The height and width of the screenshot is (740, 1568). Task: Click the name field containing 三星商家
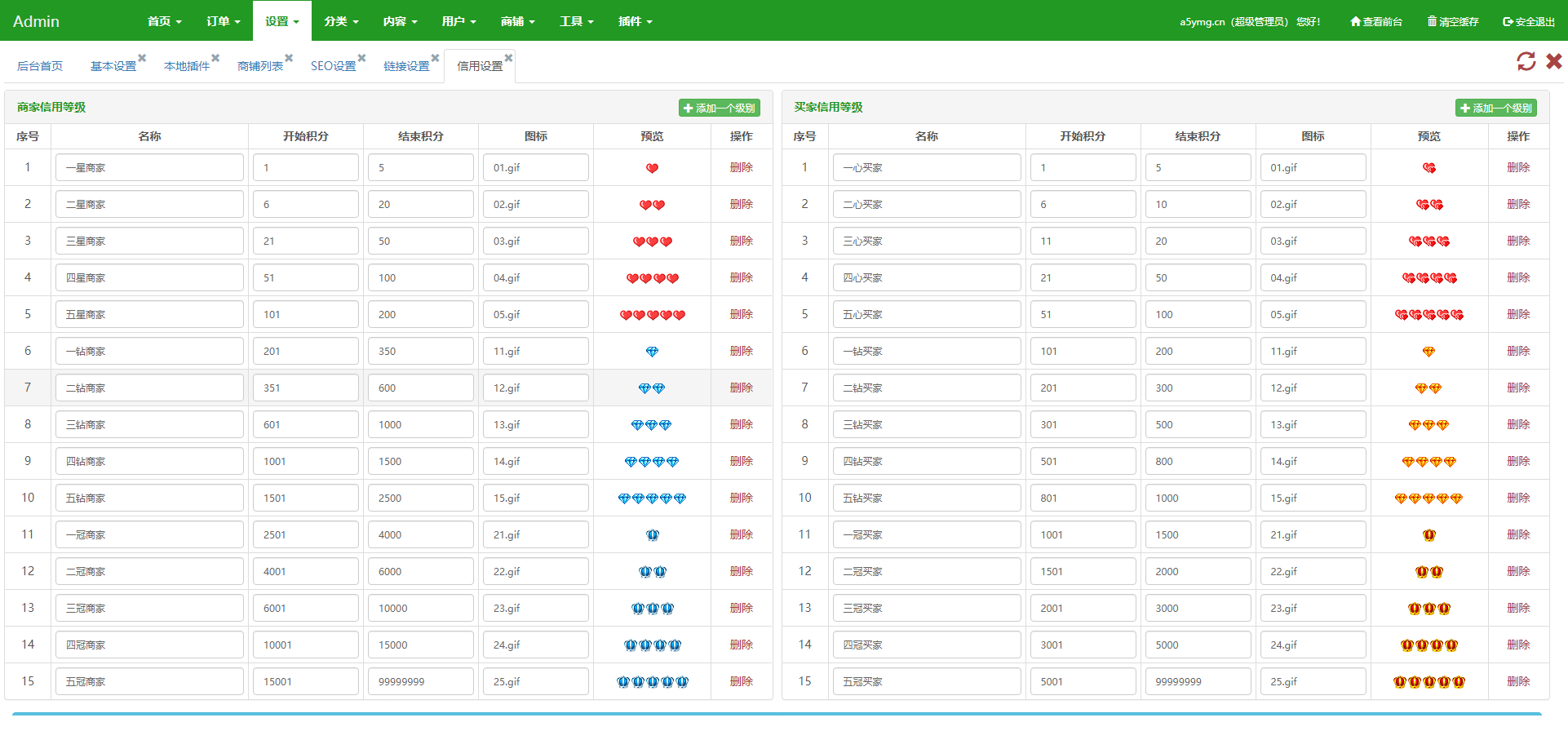pos(149,241)
